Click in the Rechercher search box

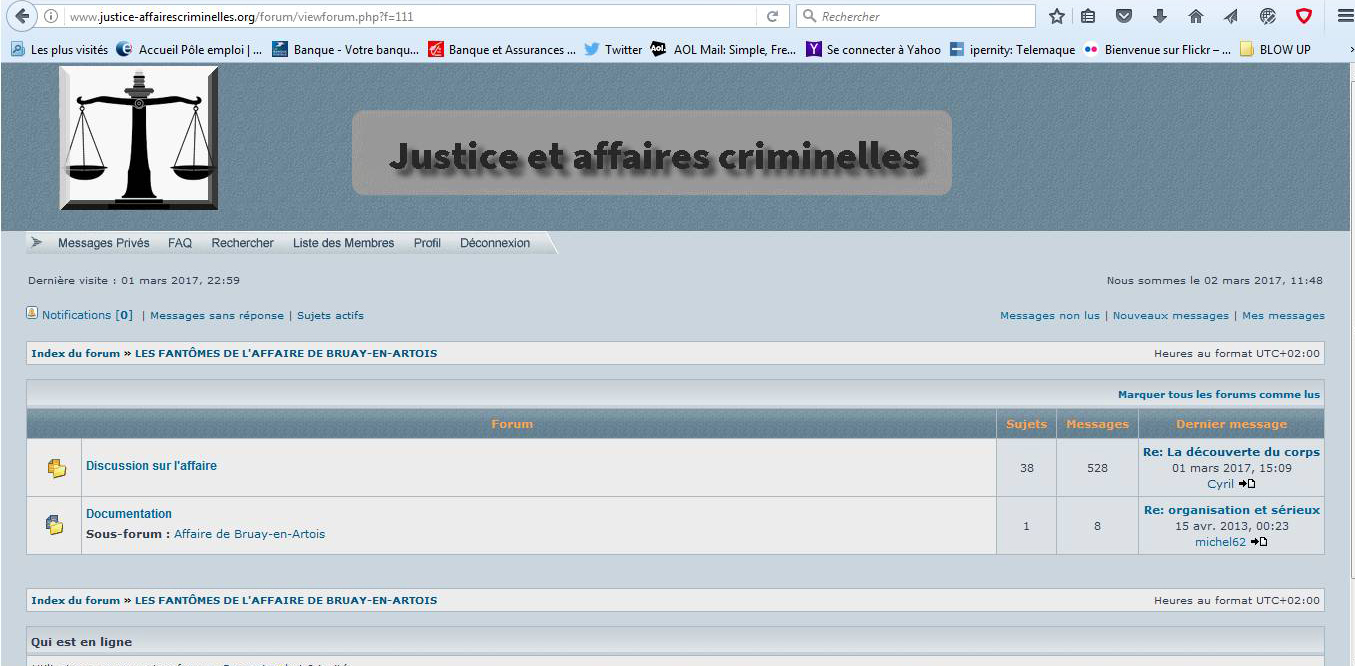point(920,17)
